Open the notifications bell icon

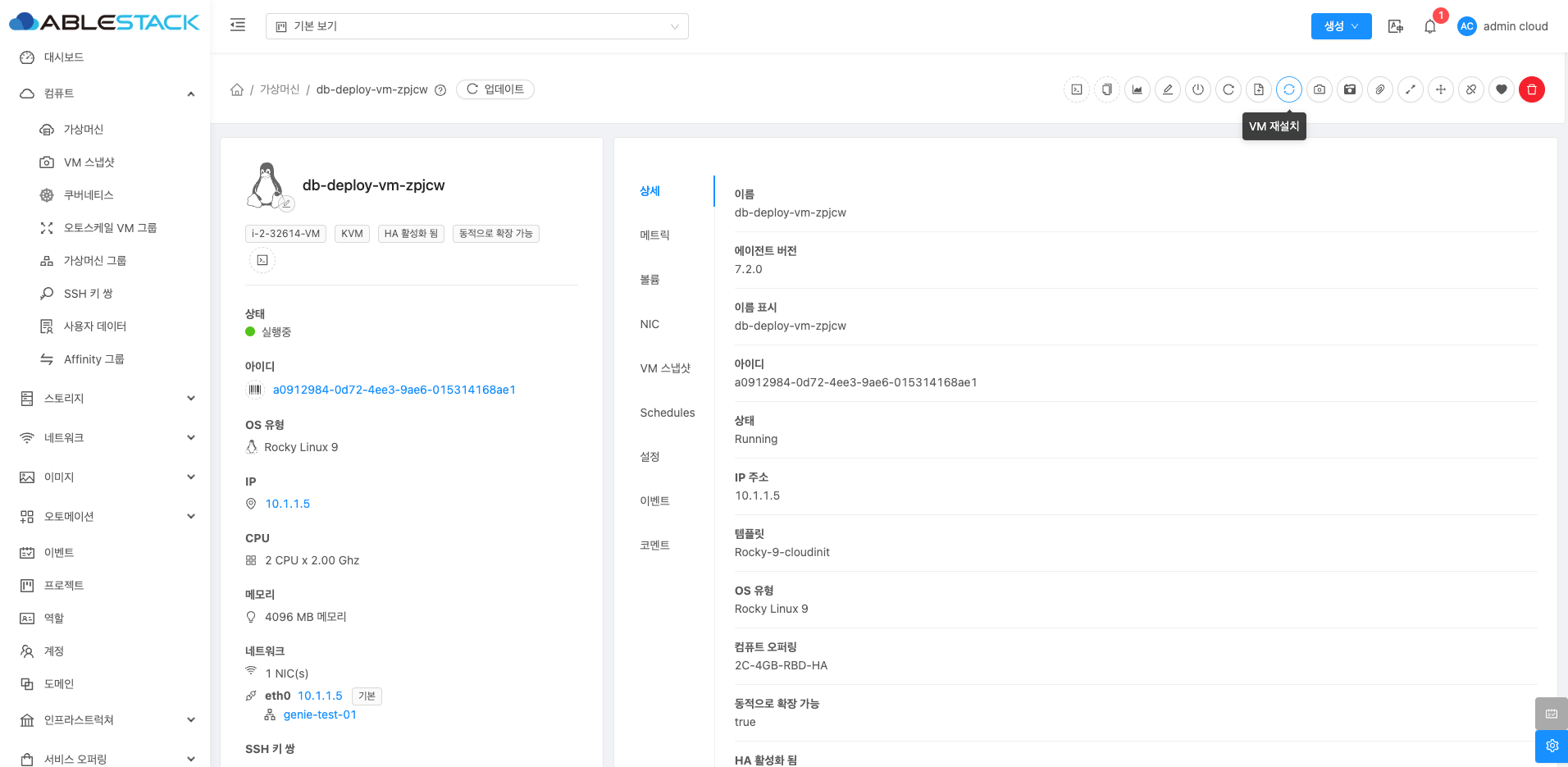tap(1429, 26)
